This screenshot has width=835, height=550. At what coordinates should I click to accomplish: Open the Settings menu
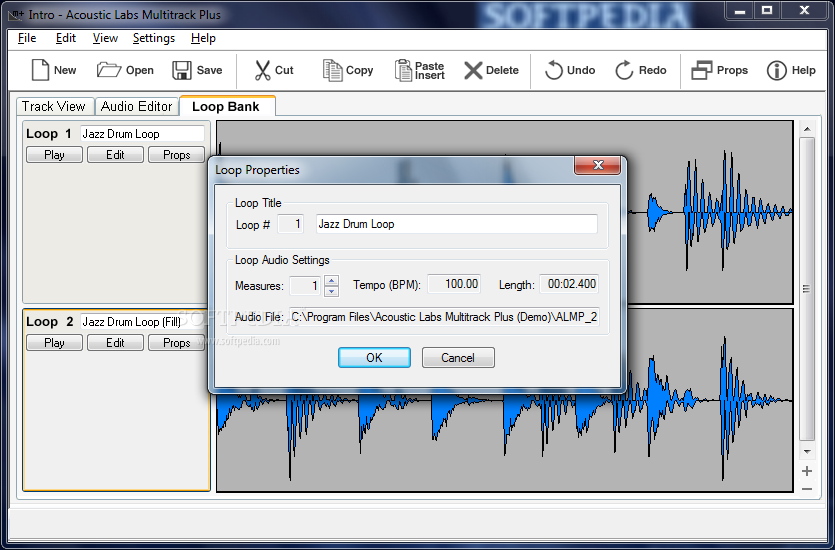click(x=154, y=38)
